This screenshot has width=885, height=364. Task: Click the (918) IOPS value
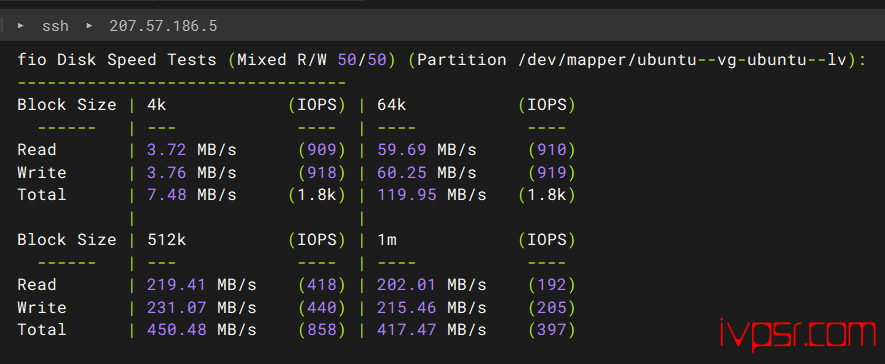tap(322, 173)
